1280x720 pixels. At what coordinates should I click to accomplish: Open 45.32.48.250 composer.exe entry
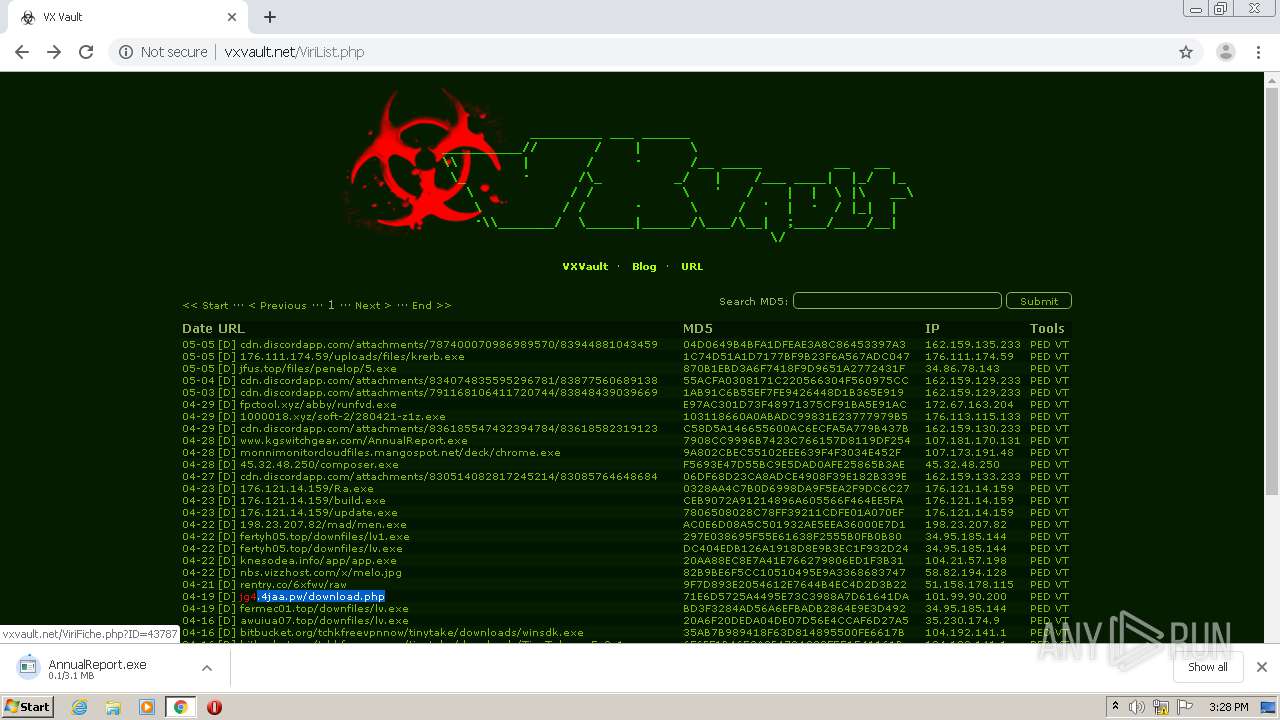coord(319,465)
